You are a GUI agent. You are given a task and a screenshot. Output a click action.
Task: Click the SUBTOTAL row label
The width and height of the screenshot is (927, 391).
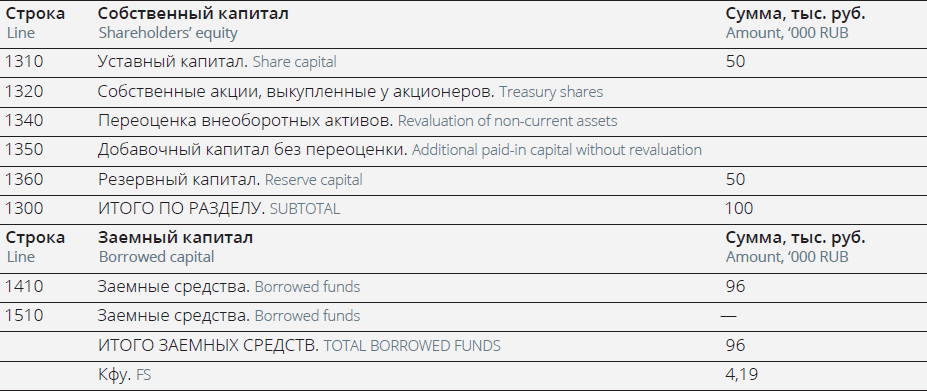coord(219,208)
